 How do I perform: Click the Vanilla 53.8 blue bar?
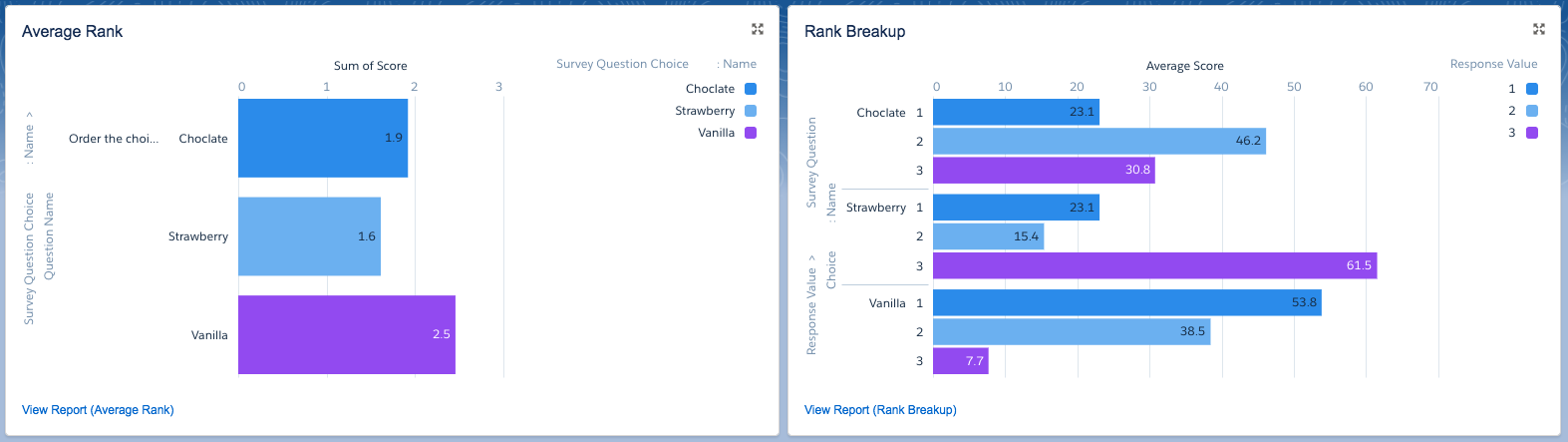click(1126, 302)
